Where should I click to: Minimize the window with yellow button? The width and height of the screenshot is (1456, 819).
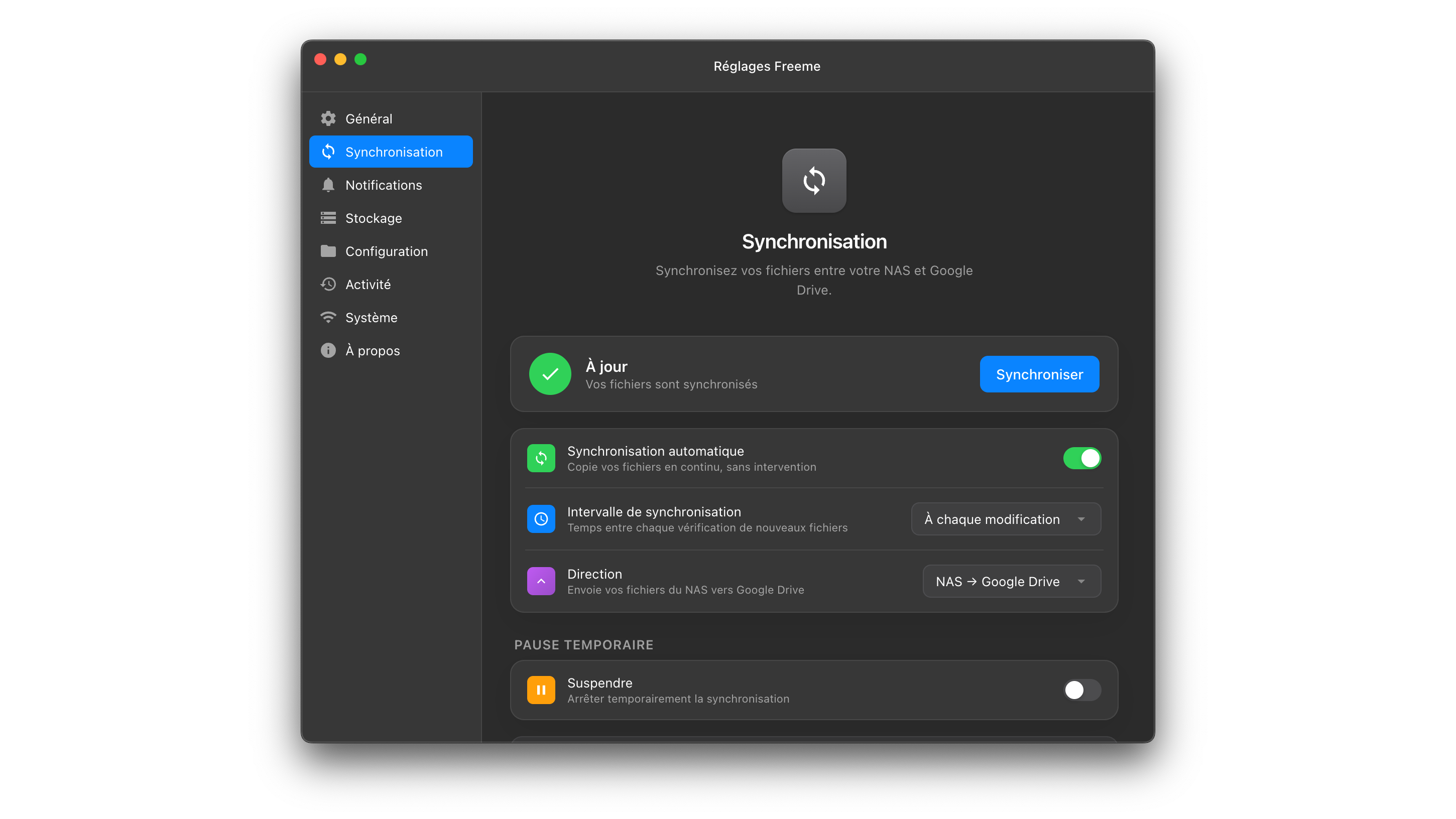(x=340, y=59)
